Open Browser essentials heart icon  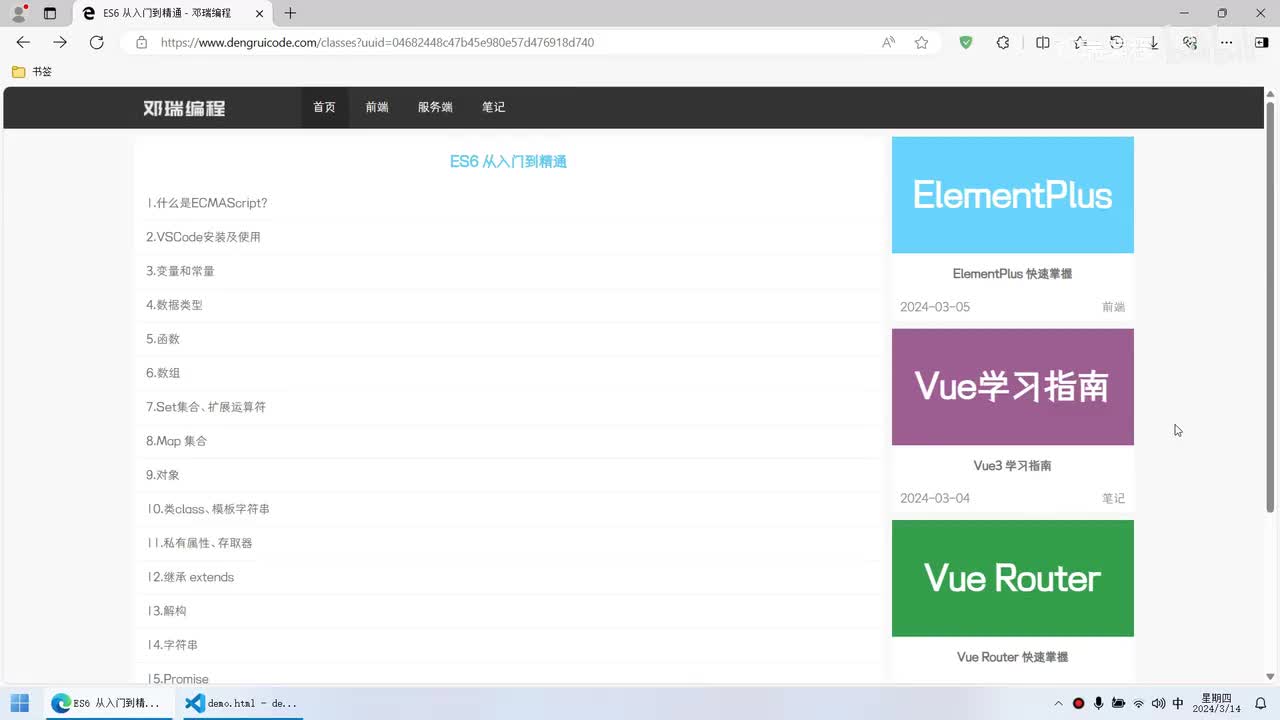(1189, 42)
